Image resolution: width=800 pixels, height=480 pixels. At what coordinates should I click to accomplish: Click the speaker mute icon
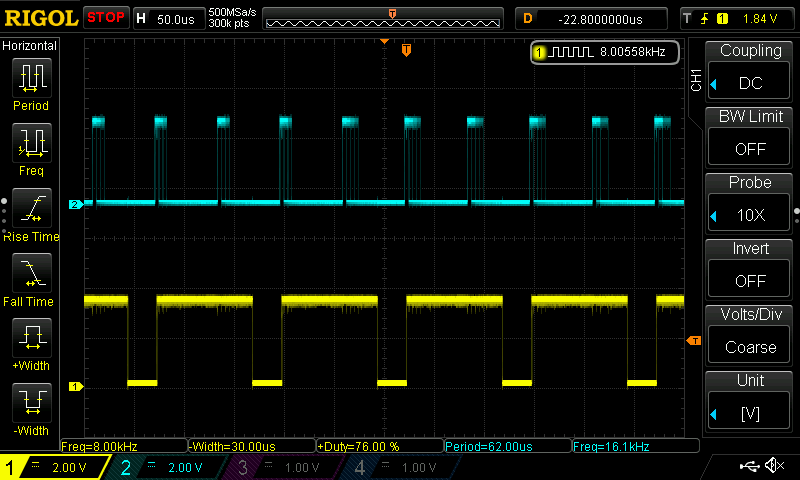(x=774, y=466)
